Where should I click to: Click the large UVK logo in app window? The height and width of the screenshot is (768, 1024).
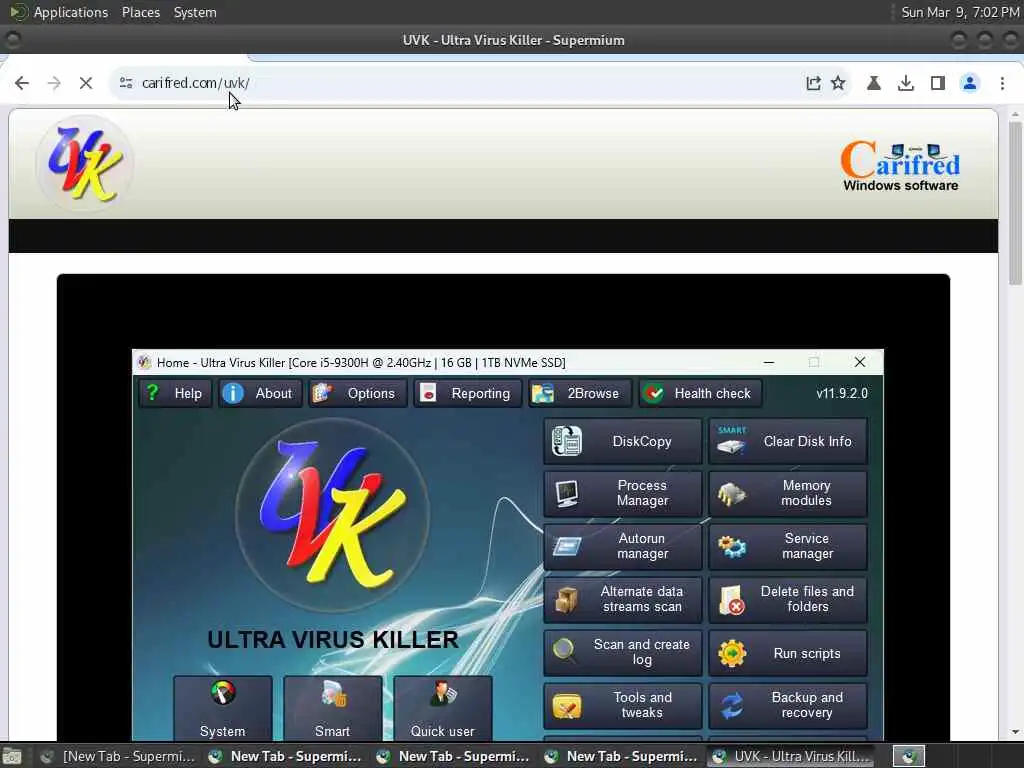point(332,515)
